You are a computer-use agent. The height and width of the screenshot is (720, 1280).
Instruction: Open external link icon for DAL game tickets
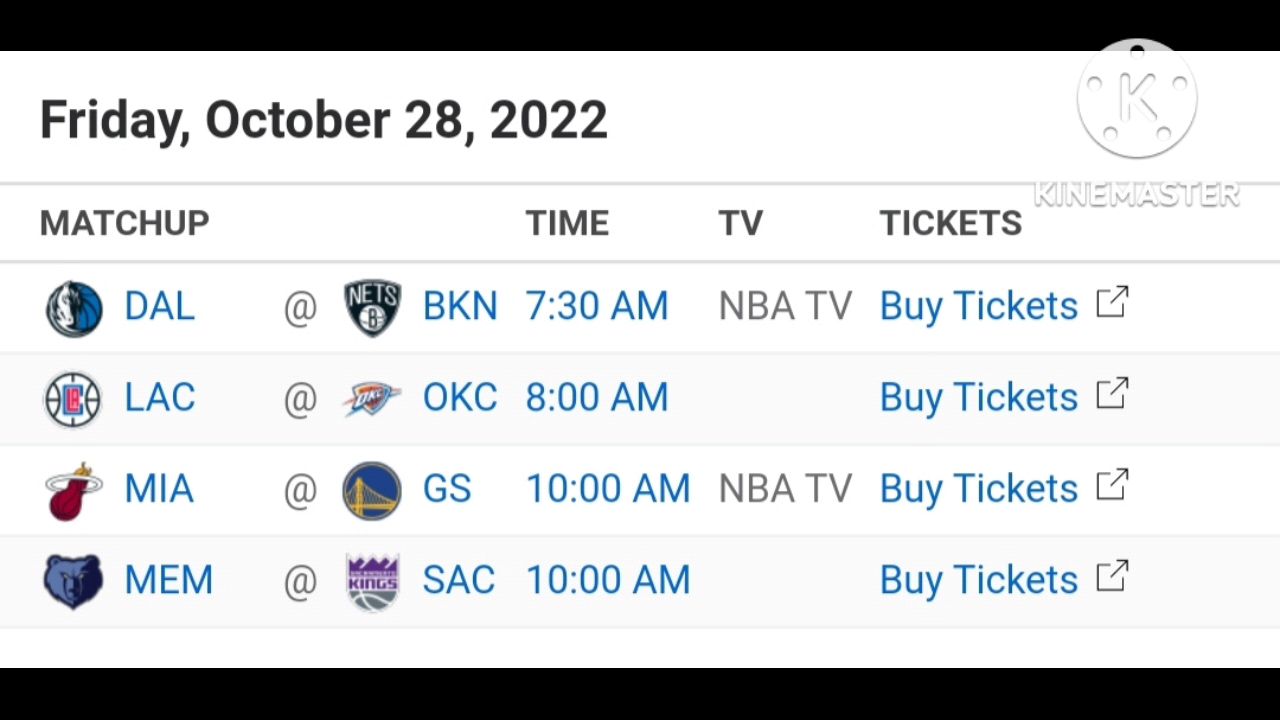(x=1112, y=303)
